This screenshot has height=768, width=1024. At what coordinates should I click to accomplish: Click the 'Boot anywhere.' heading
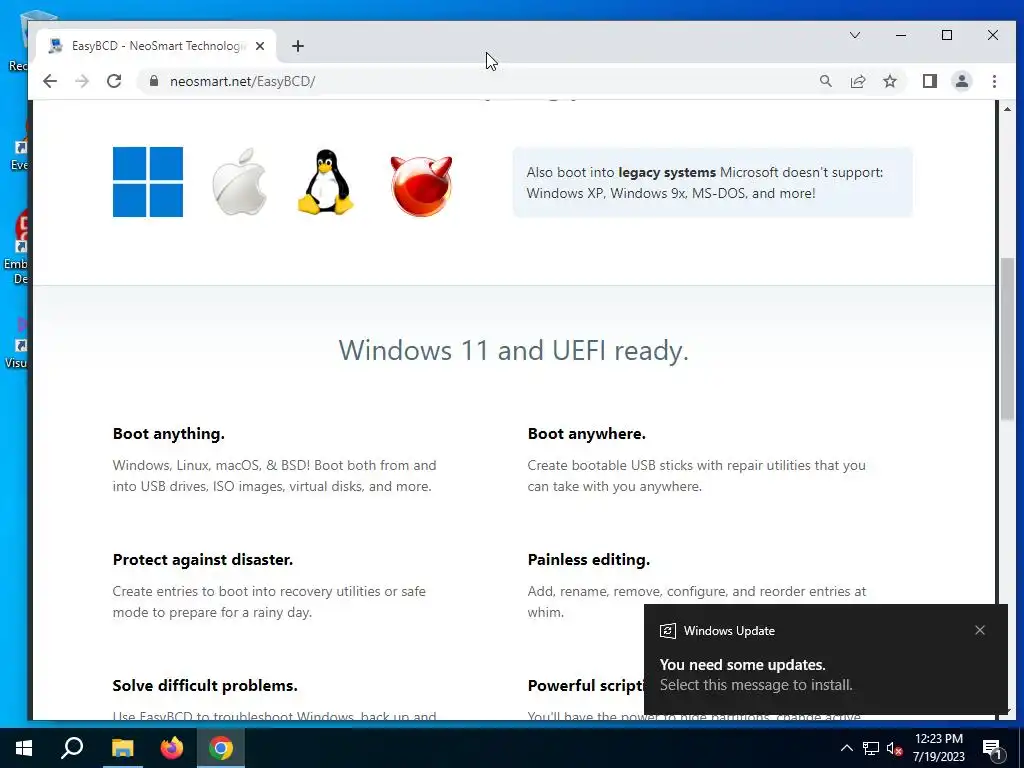point(586,434)
